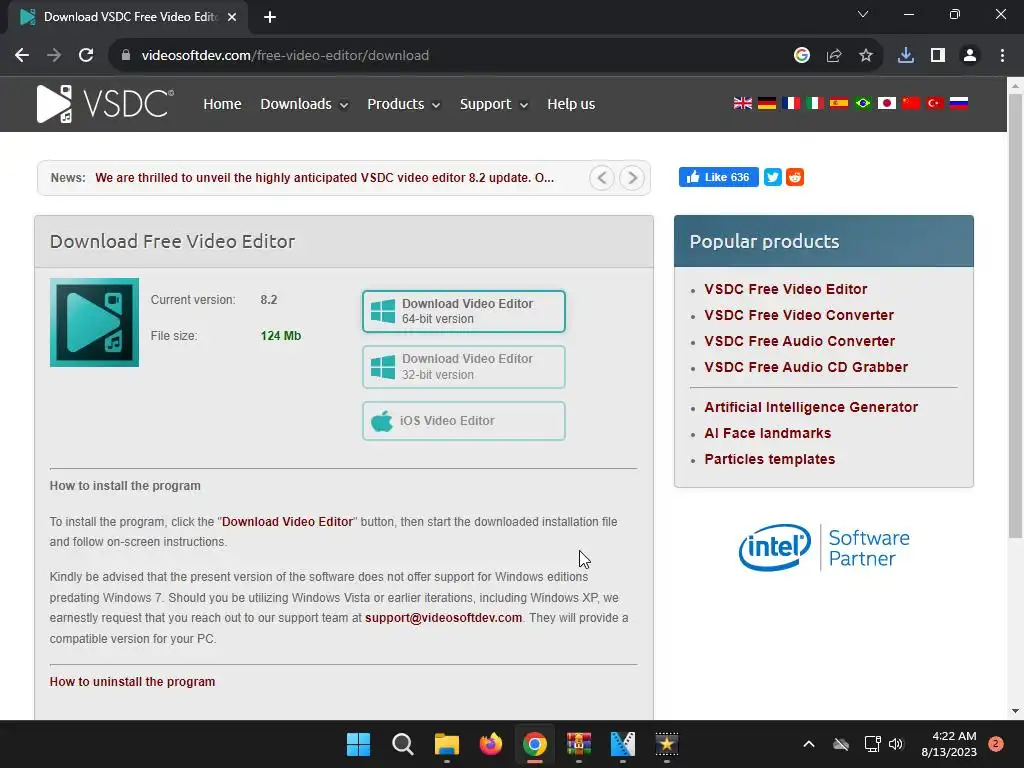The image size is (1024, 768).
Task: Open taskbar Search
Action: click(x=402, y=744)
